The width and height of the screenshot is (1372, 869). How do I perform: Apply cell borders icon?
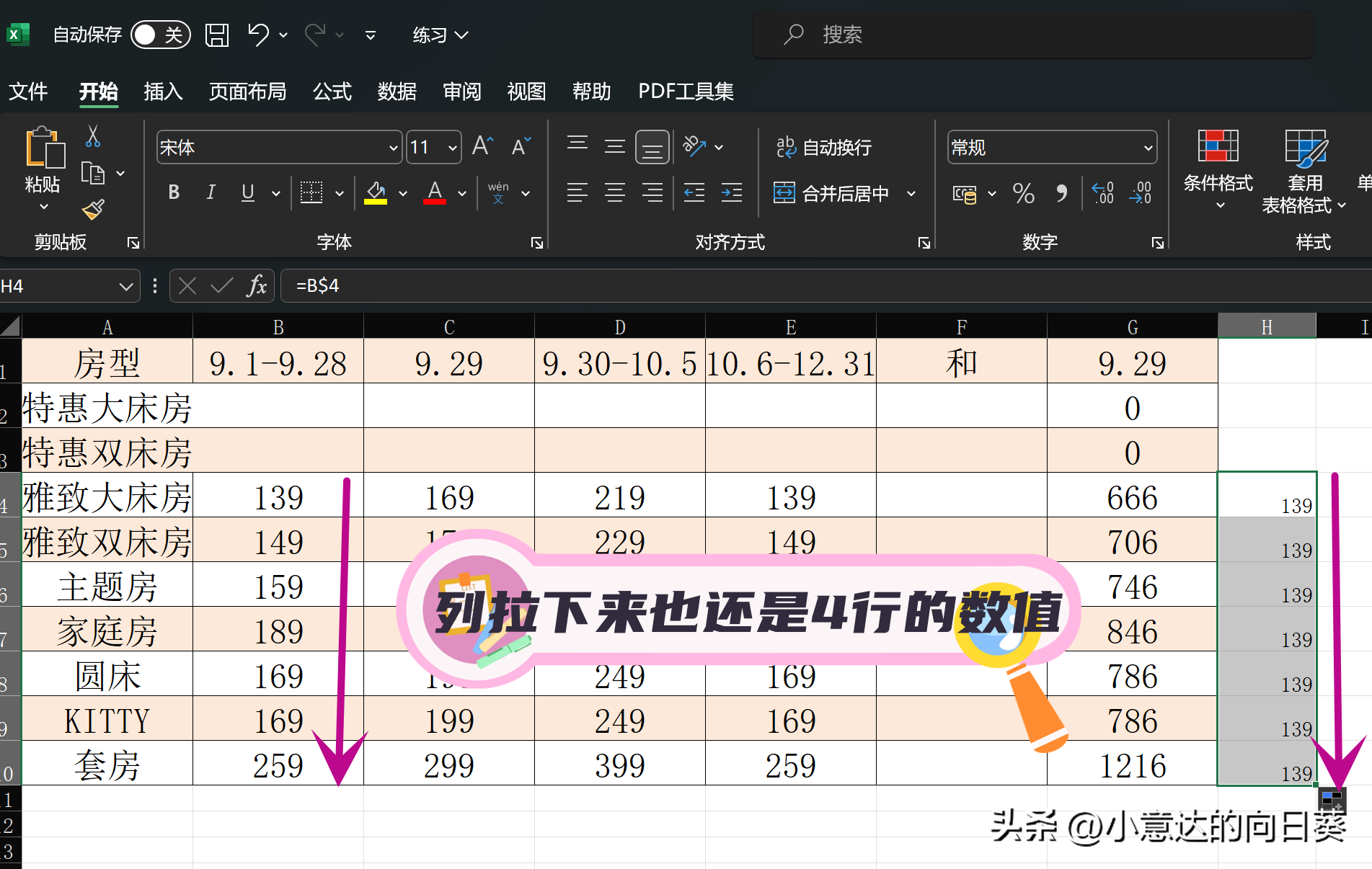coord(311,192)
